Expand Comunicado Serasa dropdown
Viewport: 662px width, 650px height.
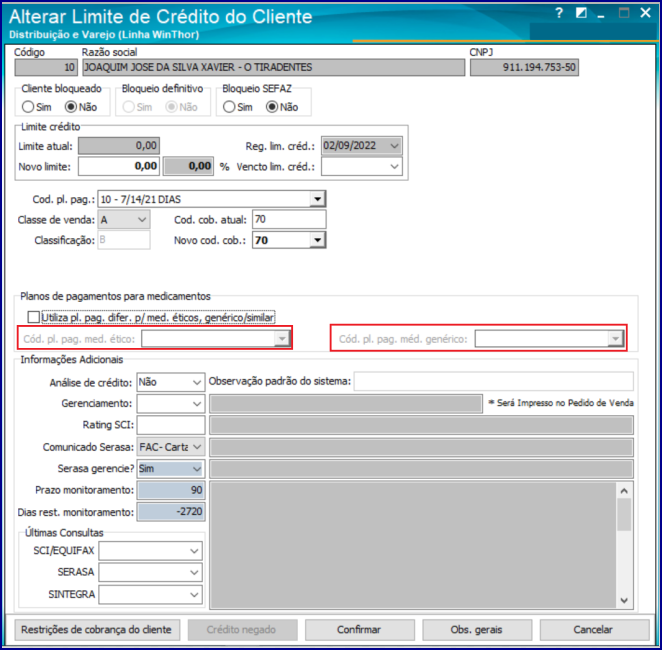click(197, 447)
